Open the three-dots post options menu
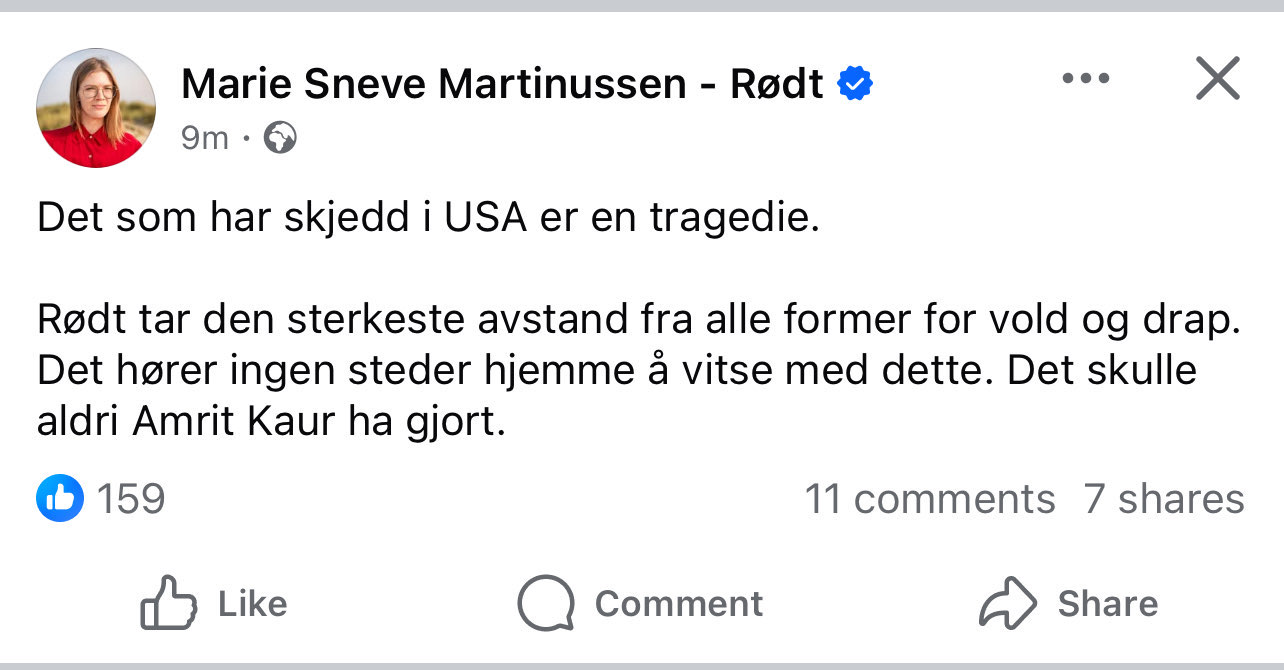The image size is (1284, 670). (1086, 78)
